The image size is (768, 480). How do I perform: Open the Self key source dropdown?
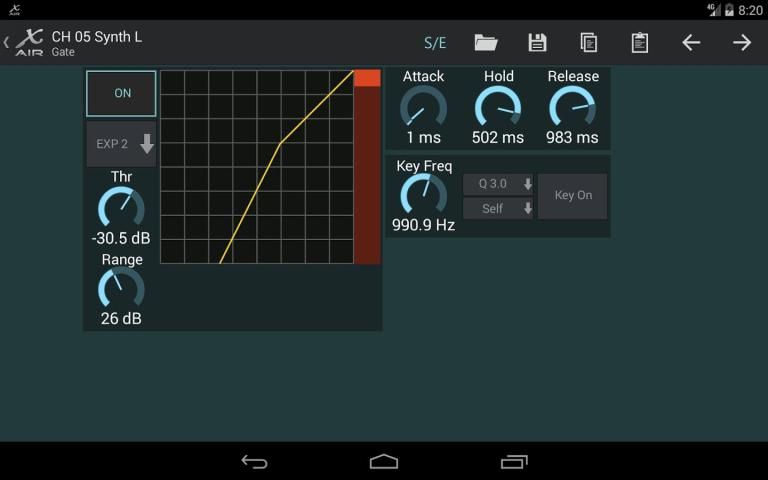pos(498,208)
